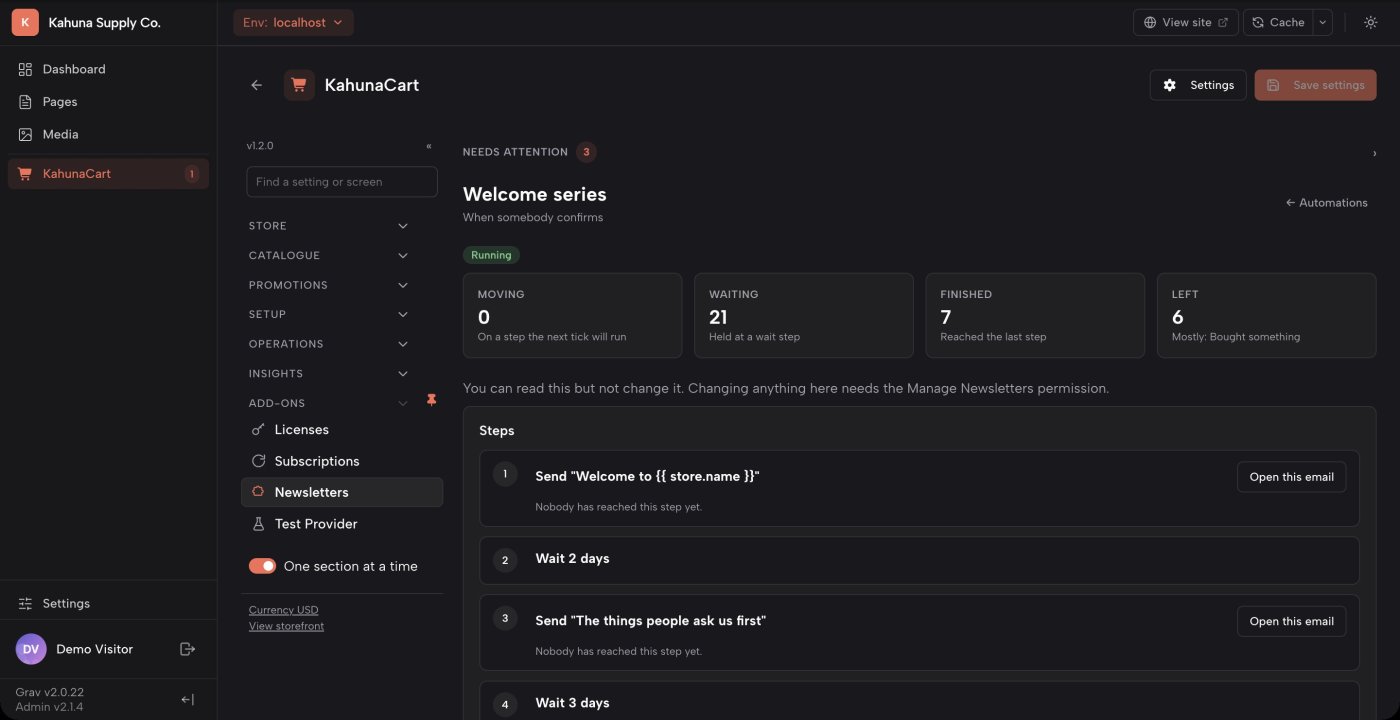Return to Automations link
The image size is (1400, 720).
pos(1326,203)
